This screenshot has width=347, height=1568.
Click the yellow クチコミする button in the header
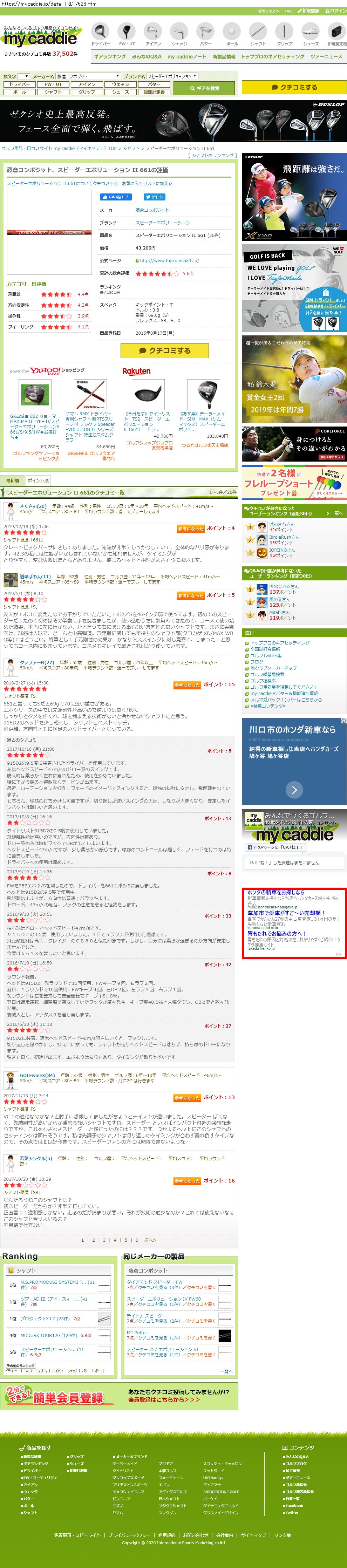click(x=294, y=87)
